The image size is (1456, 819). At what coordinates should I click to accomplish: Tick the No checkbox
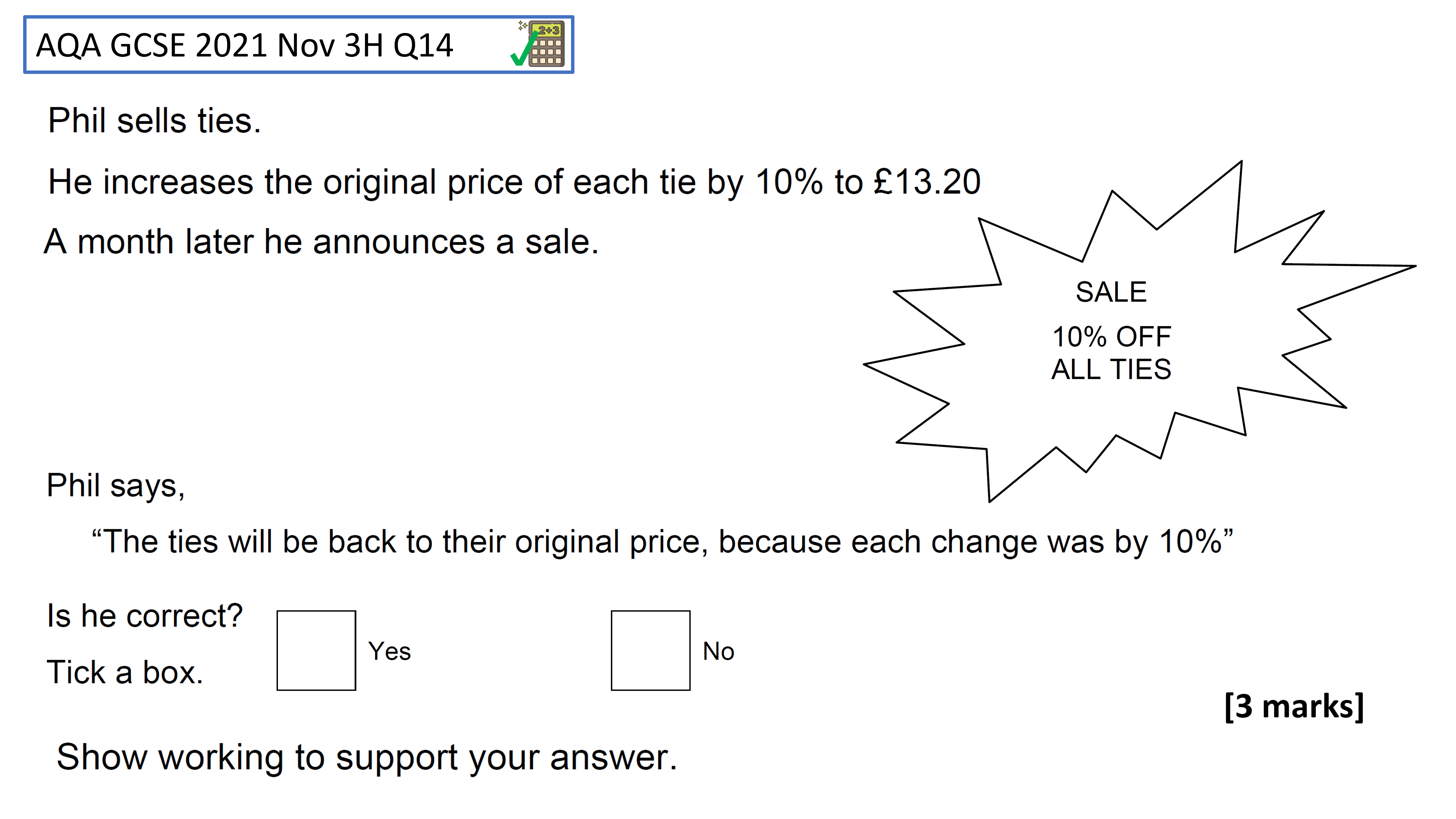tap(650, 650)
